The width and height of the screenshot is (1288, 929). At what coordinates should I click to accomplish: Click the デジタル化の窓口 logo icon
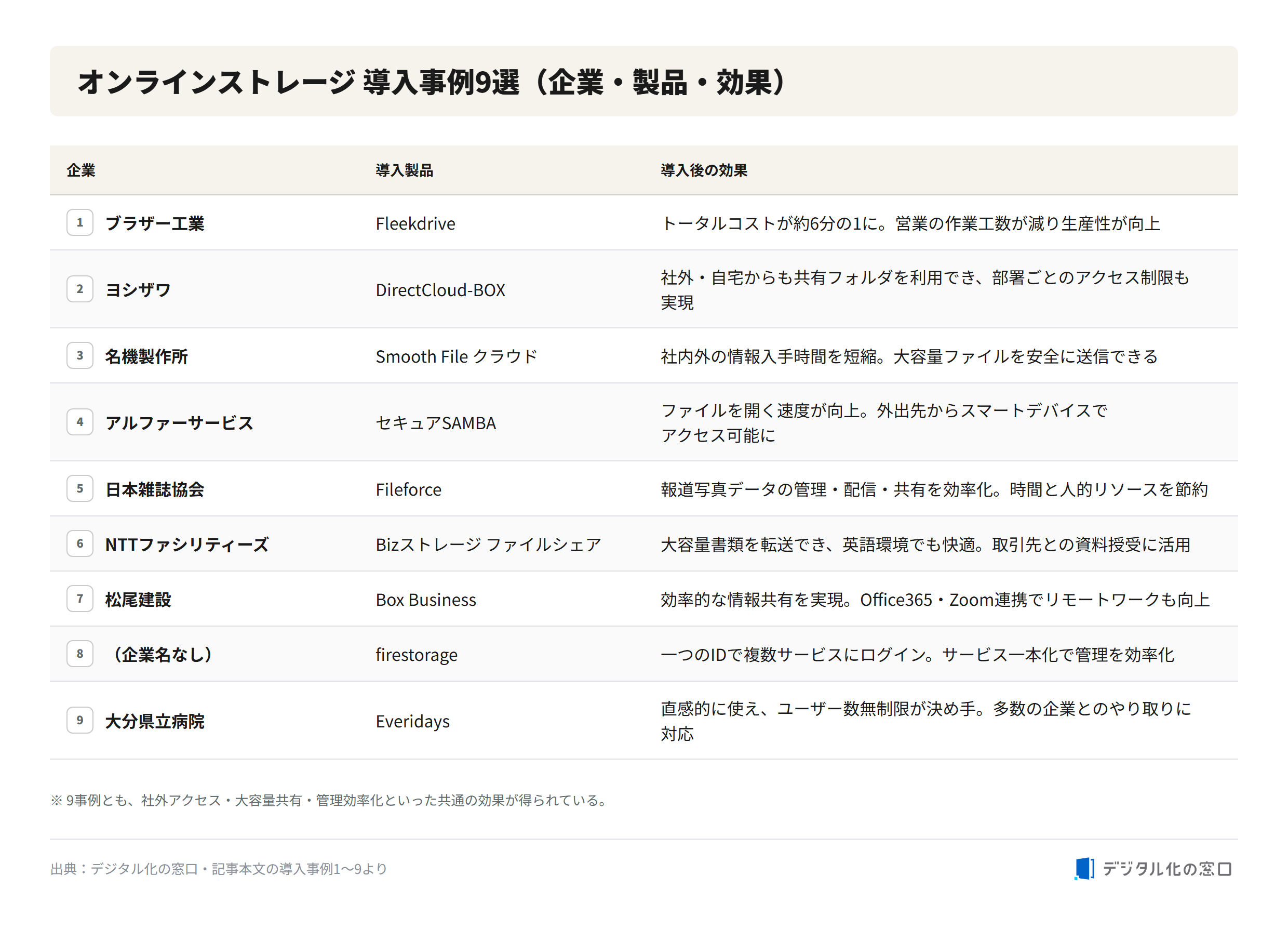click(x=1083, y=869)
